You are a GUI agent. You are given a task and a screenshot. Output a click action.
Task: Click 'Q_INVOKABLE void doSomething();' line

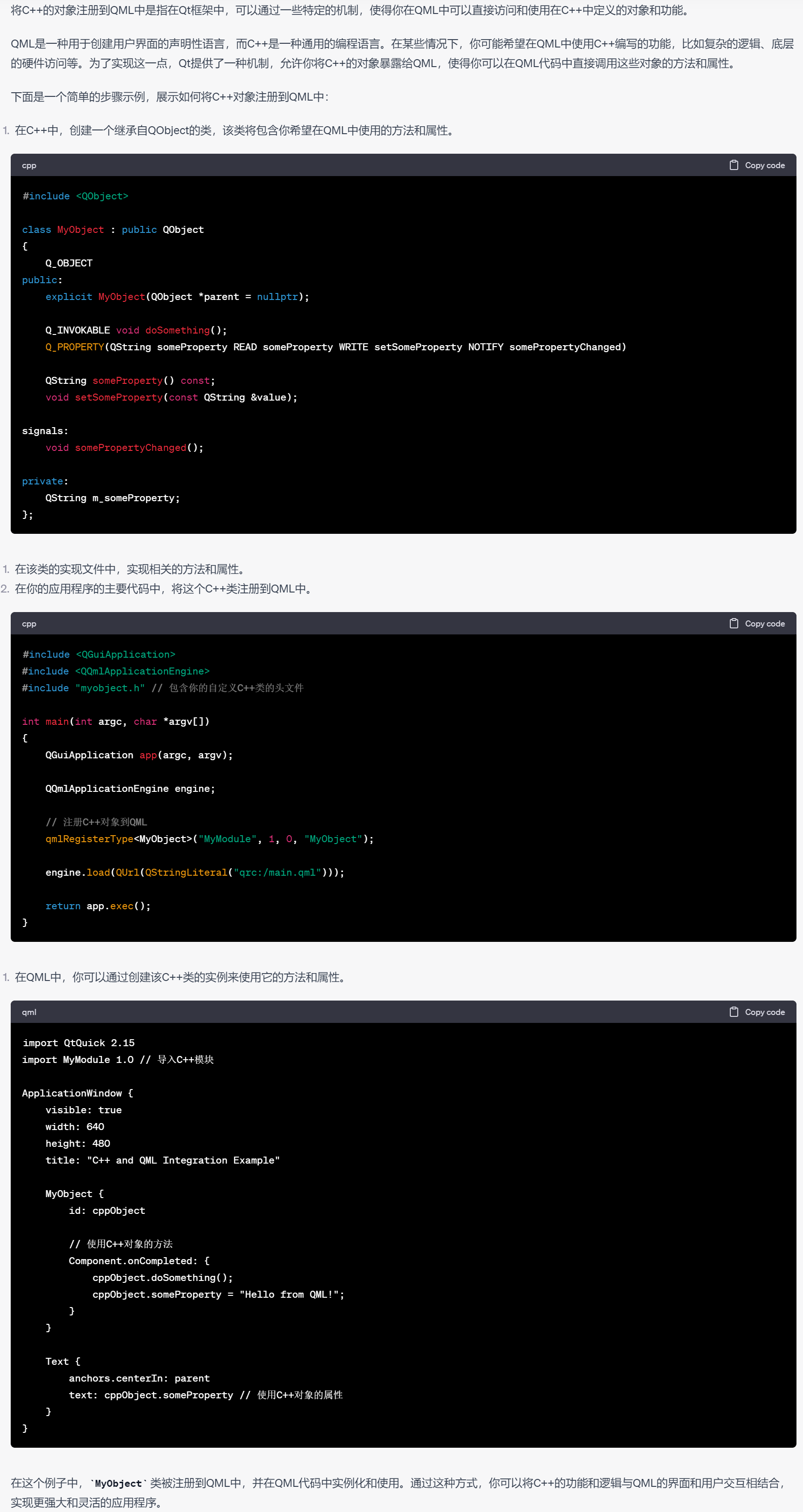136,330
